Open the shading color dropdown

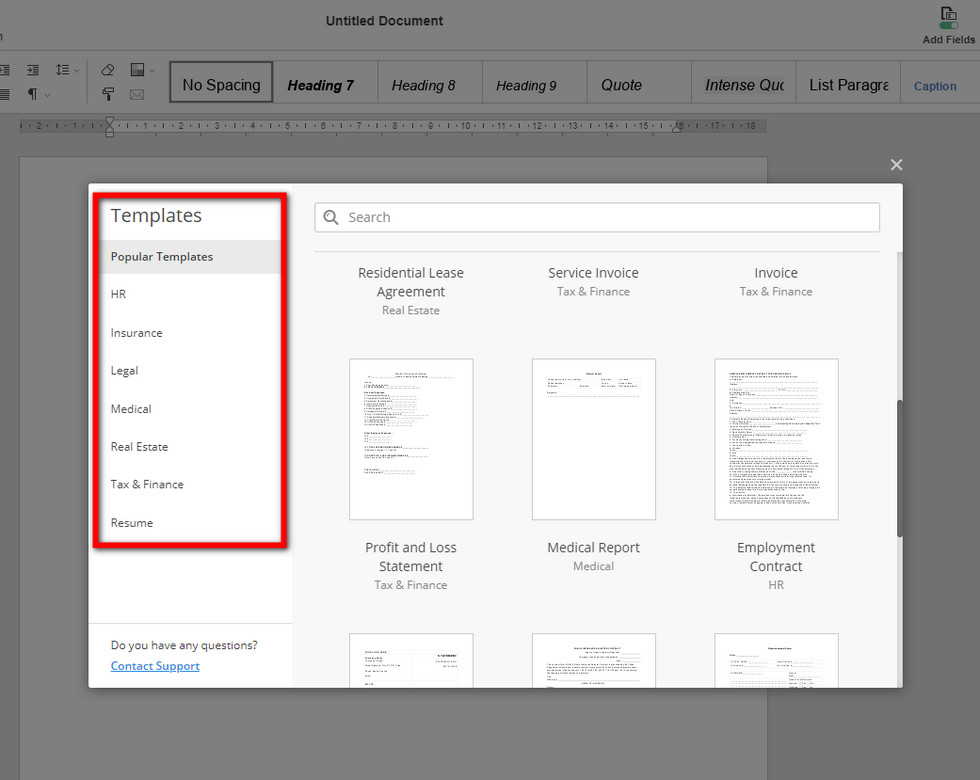(x=150, y=70)
